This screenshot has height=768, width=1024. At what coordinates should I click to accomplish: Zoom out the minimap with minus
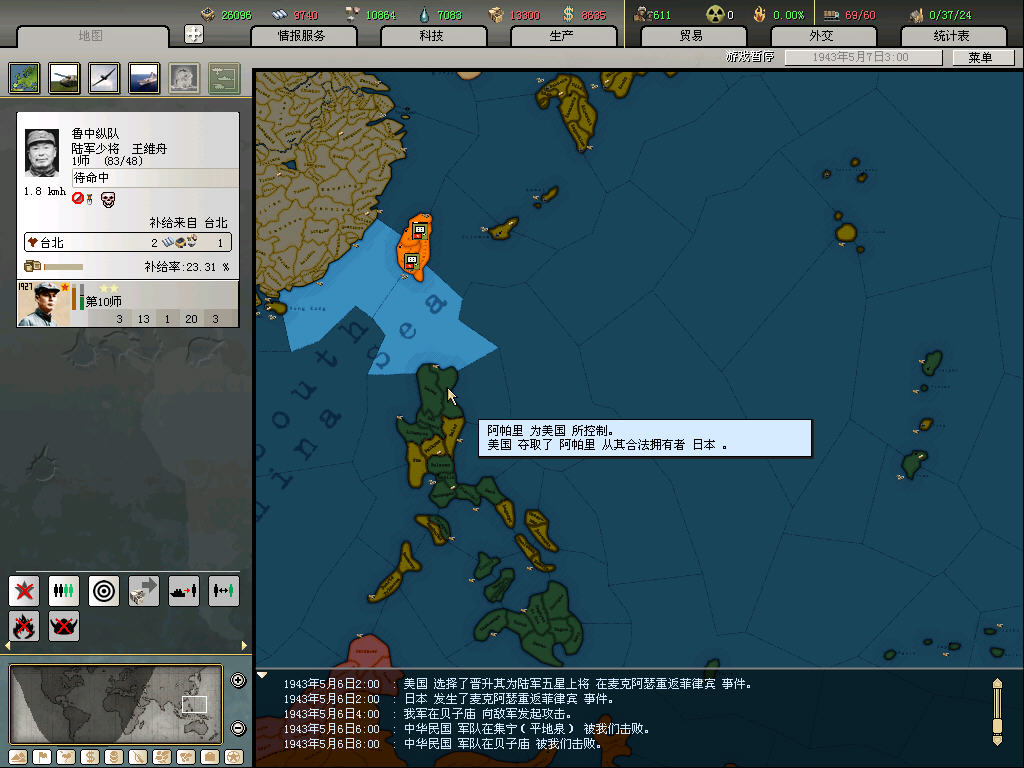[x=238, y=728]
